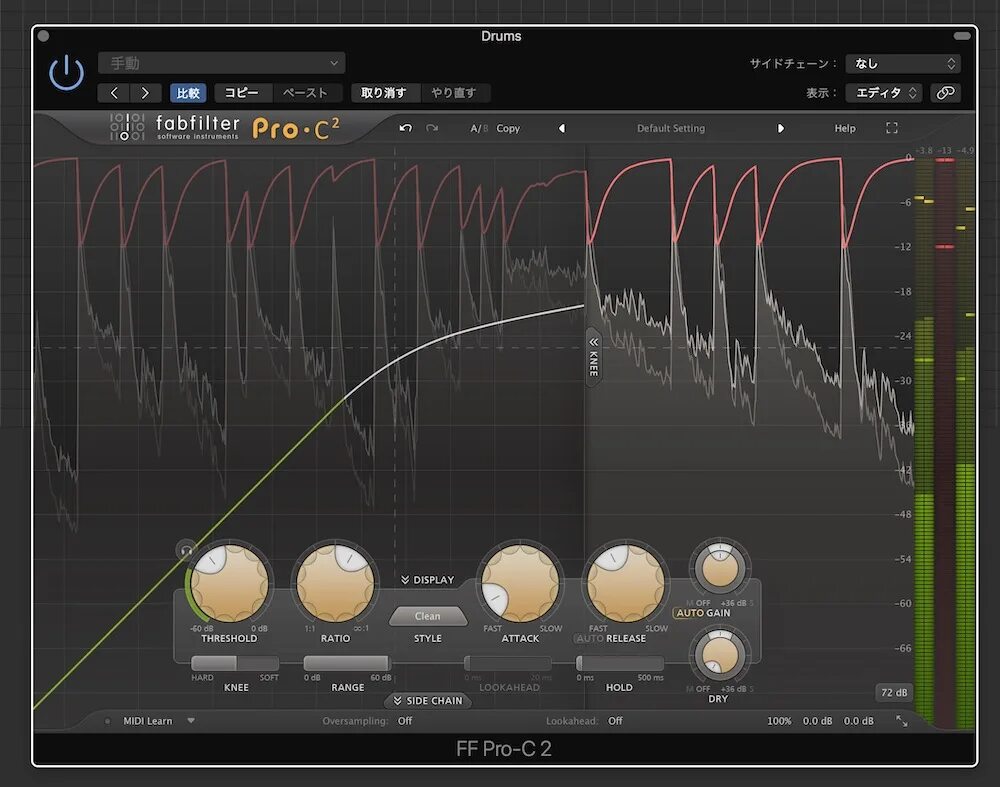Screen dimensions: 1000x787
Task: Click the output gain M OFF label
Action: tap(698, 603)
